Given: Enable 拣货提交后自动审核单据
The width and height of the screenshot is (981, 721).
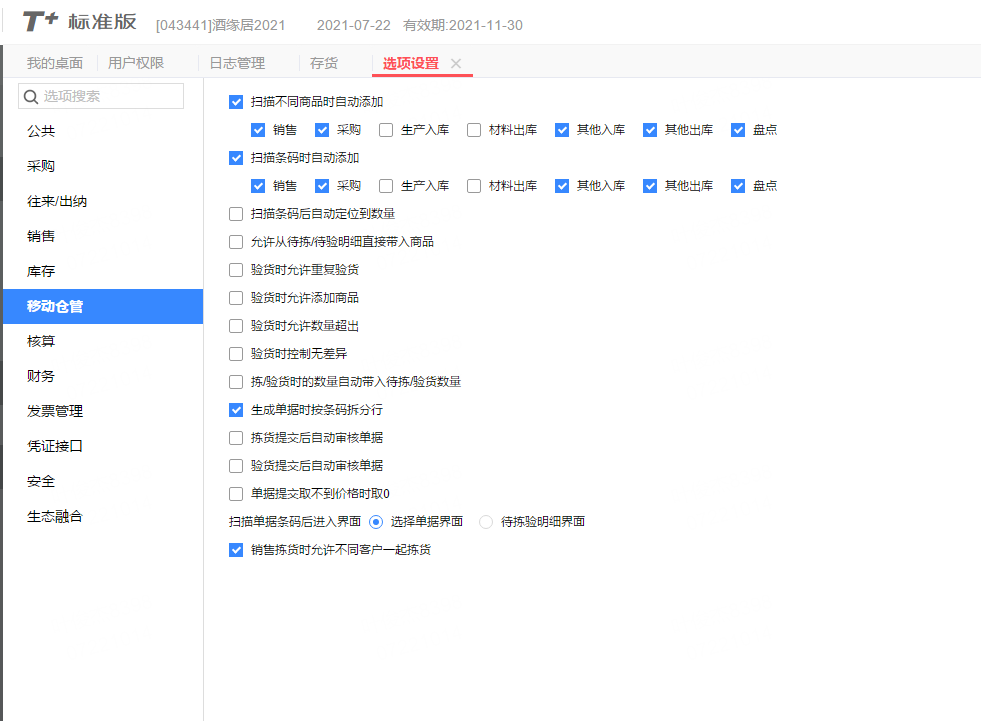Looking at the screenshot, I should pos(236,438).
